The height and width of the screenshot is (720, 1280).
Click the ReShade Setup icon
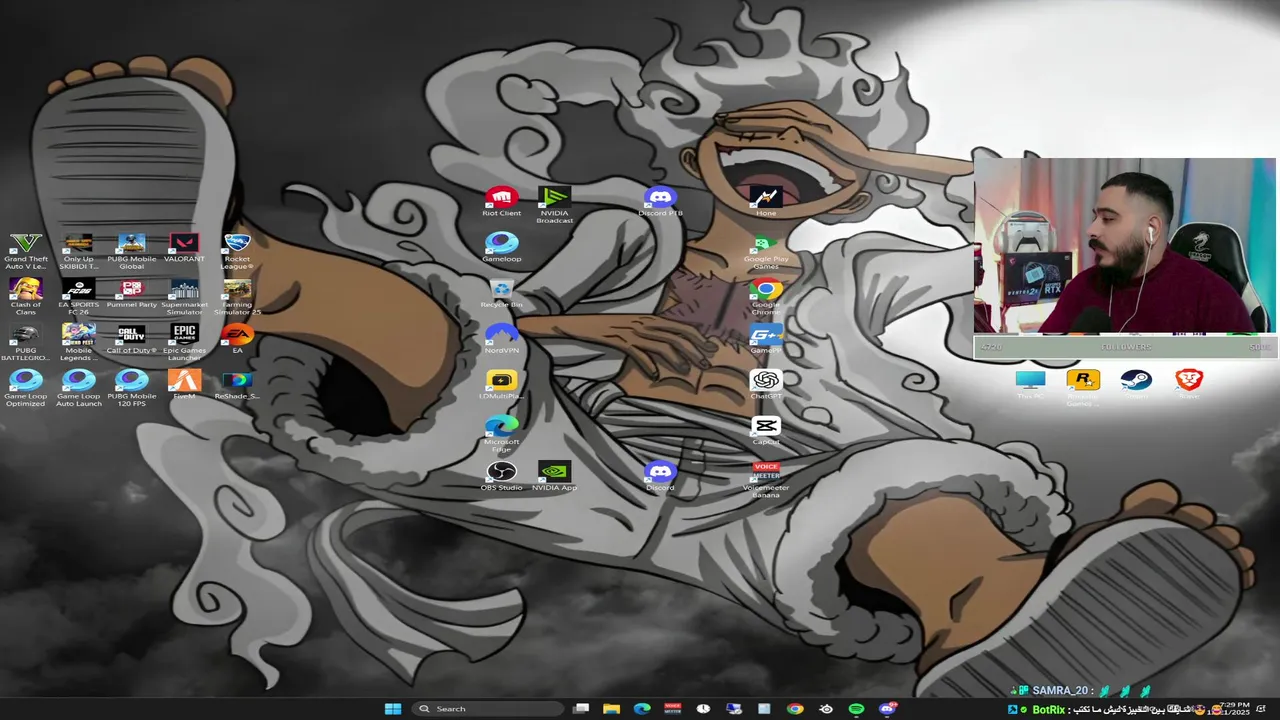pyautogui.click(x=237, y=385)
